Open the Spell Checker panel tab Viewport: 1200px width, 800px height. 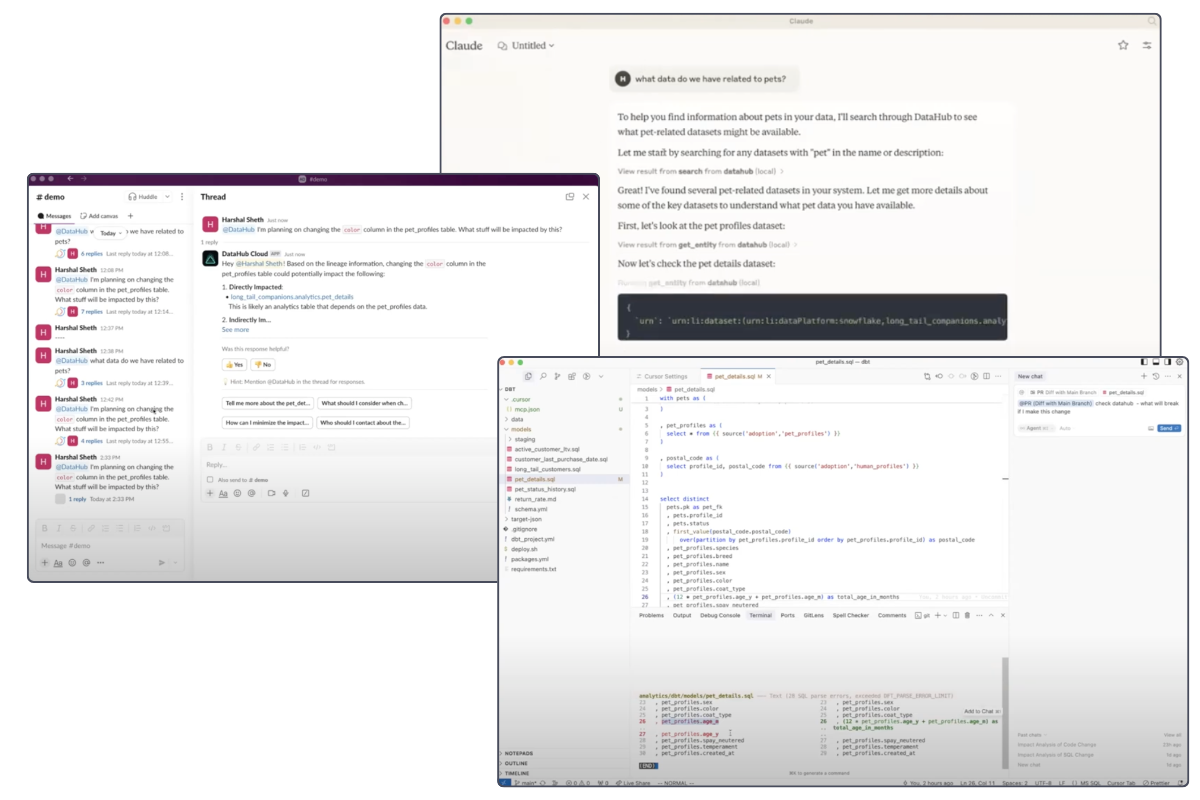[850, 615]
